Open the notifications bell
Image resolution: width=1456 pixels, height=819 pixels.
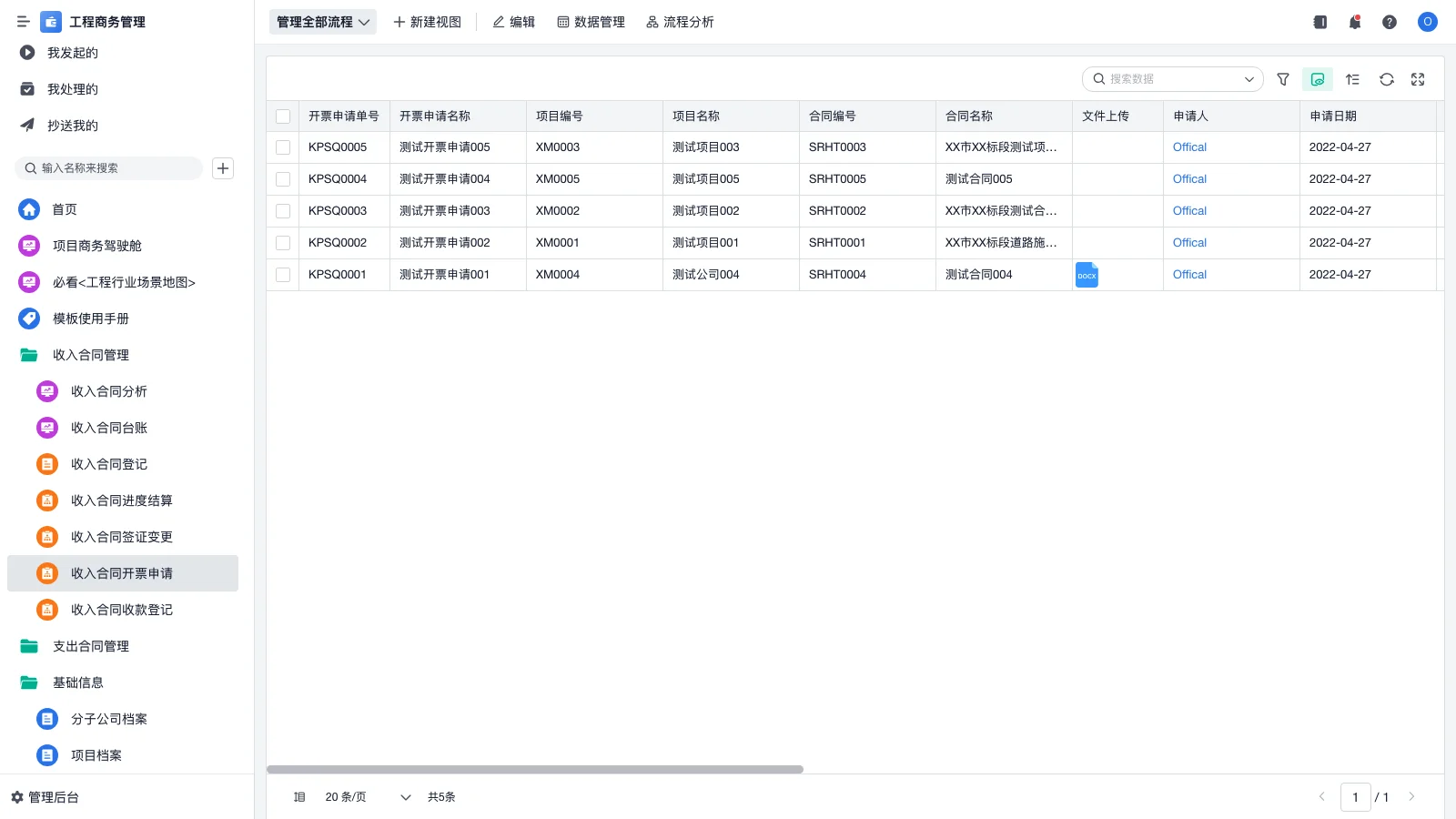click(1354, 22)
